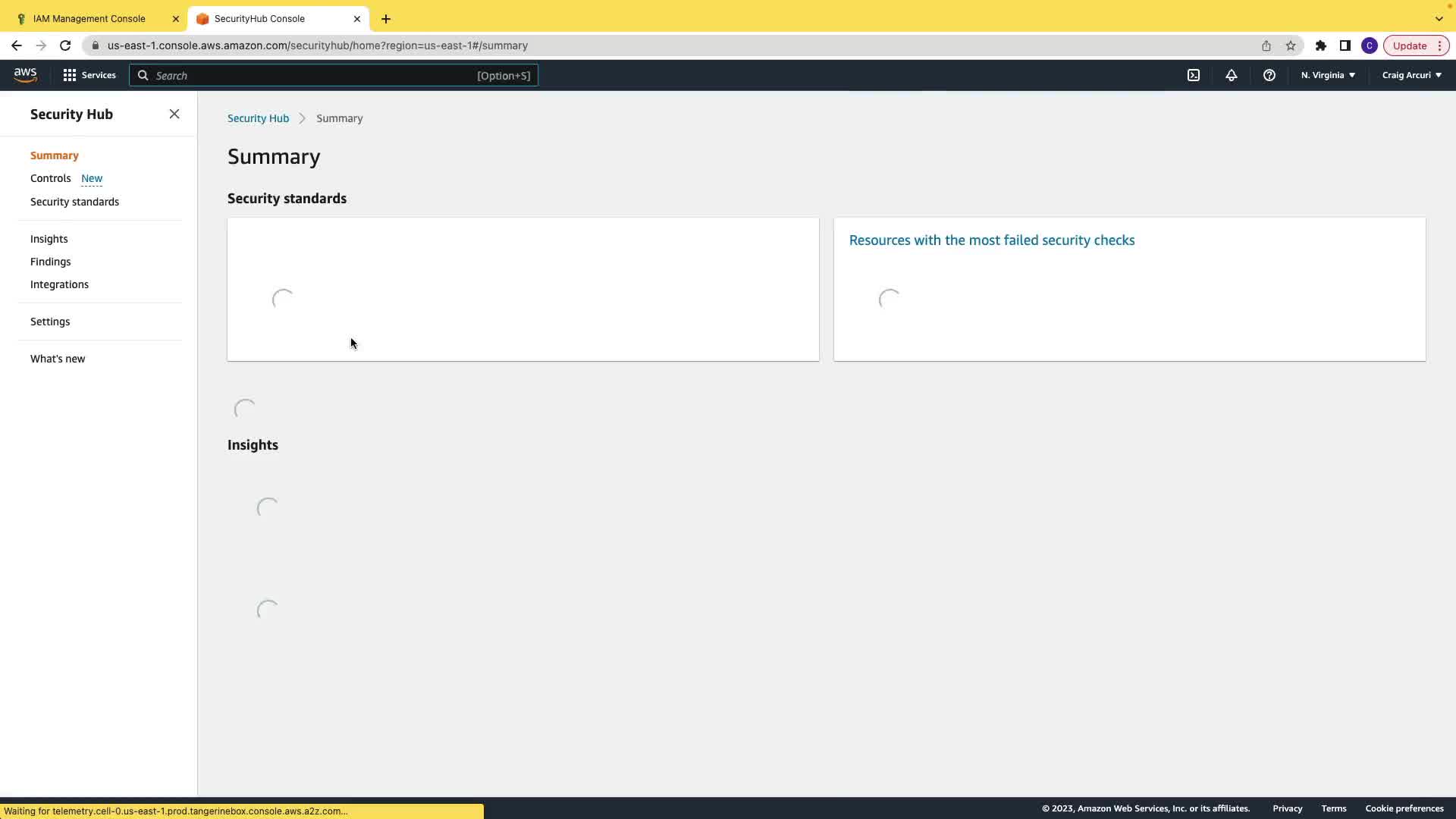The width and height of the screenshot is (1456, 819).
Task: Switch to IAM Management Console tab
Action: [x=89, y=19]
